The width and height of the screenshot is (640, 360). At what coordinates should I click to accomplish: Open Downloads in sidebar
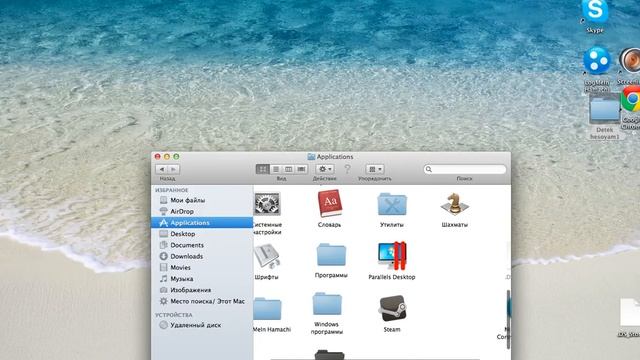[202, 256]
